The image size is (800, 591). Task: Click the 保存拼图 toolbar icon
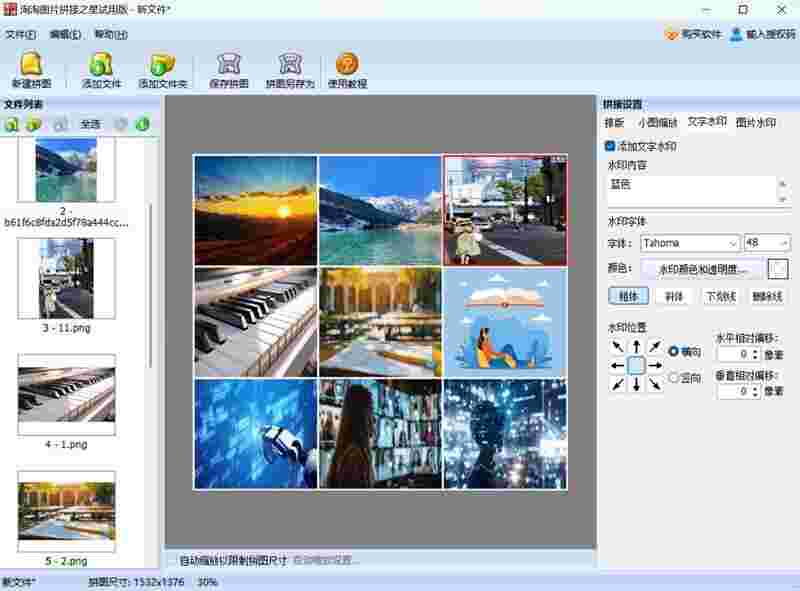(x=229, y=70)
